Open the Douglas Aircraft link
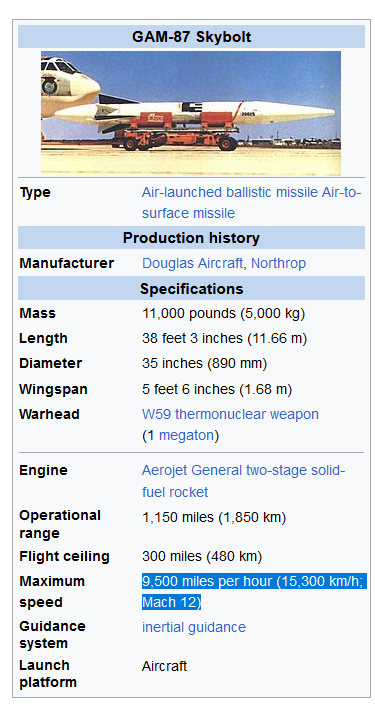375x718 pixels. point(193,263)
